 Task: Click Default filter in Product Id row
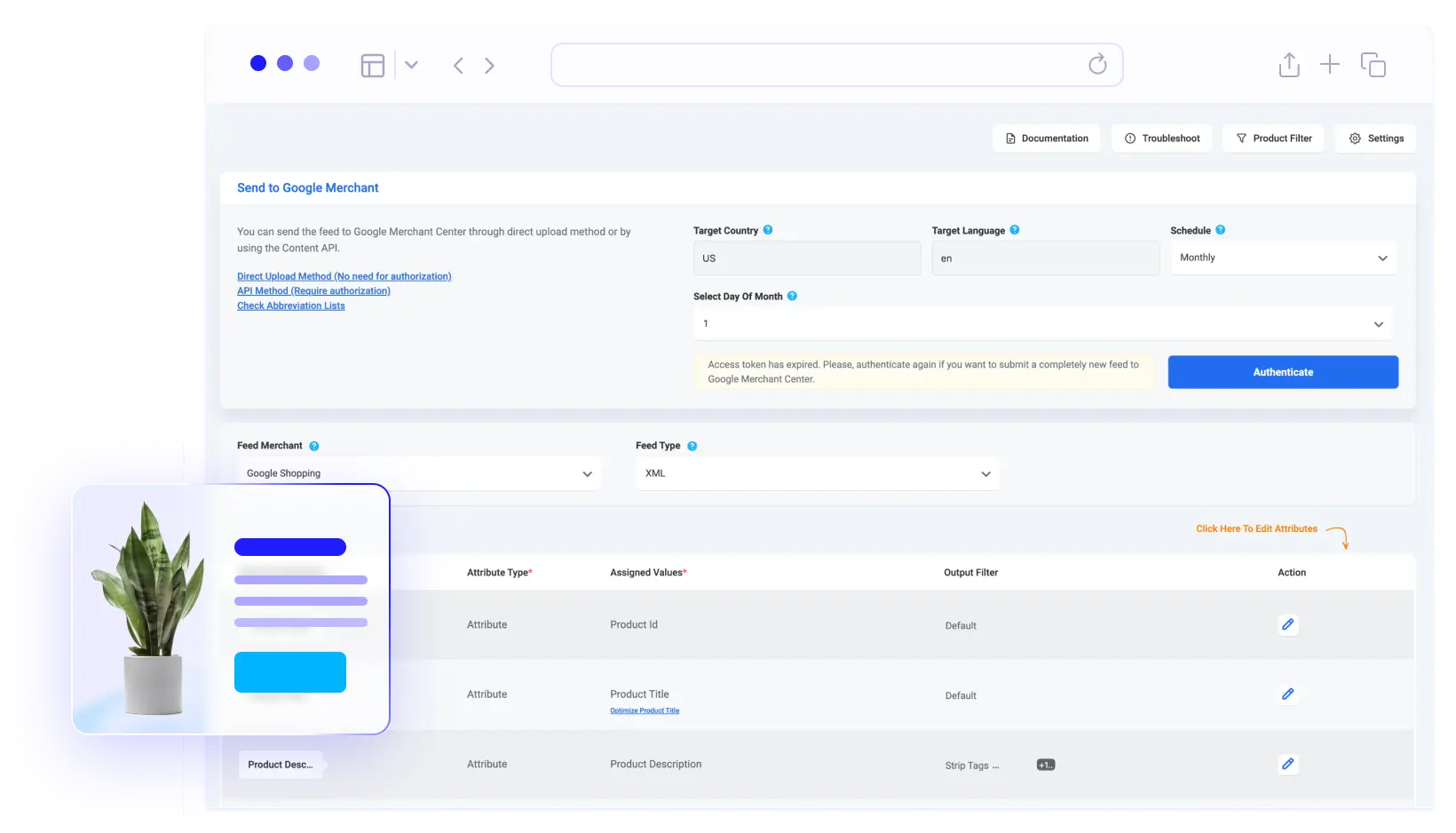961,626
